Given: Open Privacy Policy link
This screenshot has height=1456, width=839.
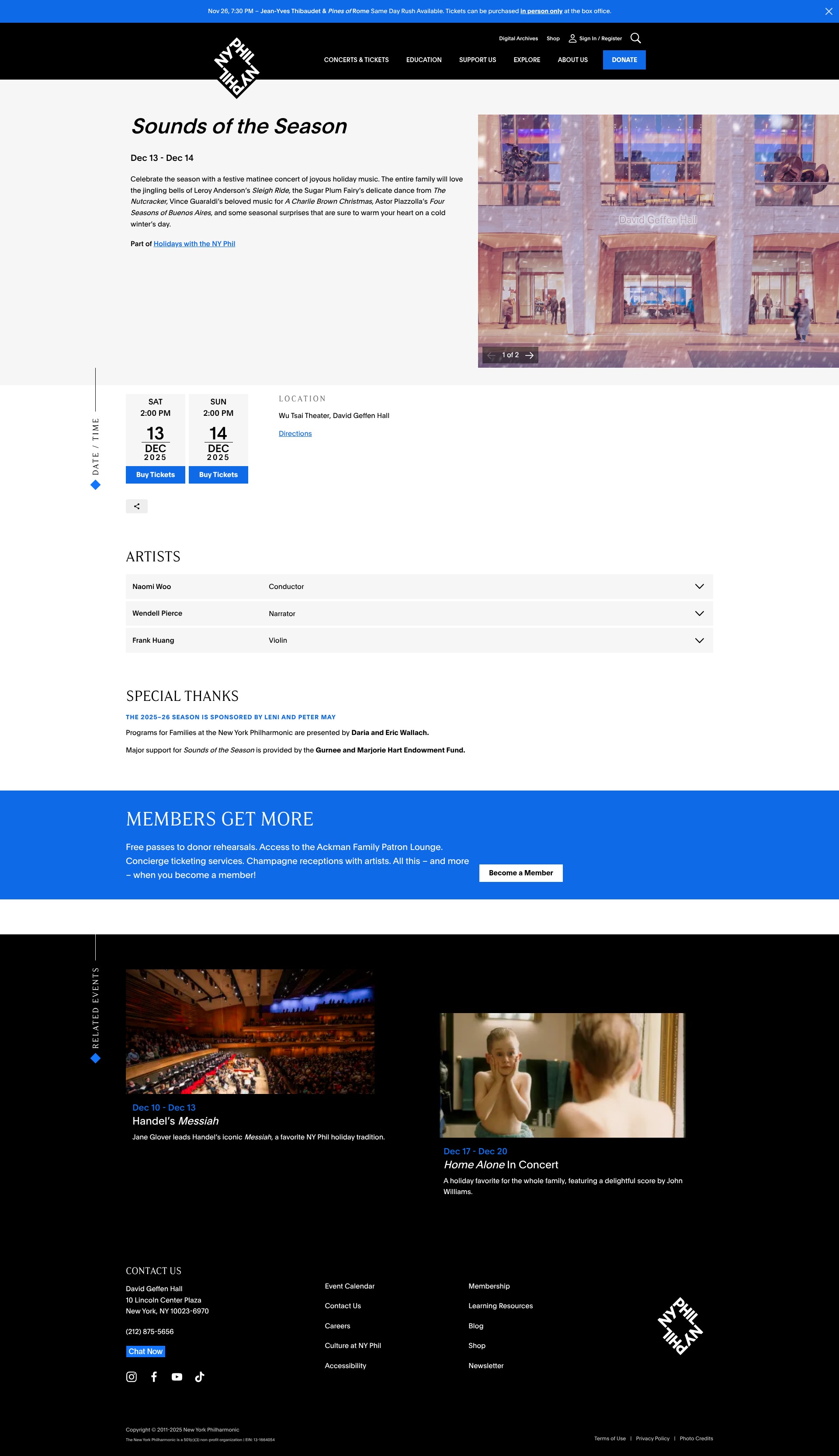Looking at the screenshot, I should pos(652,1438).
